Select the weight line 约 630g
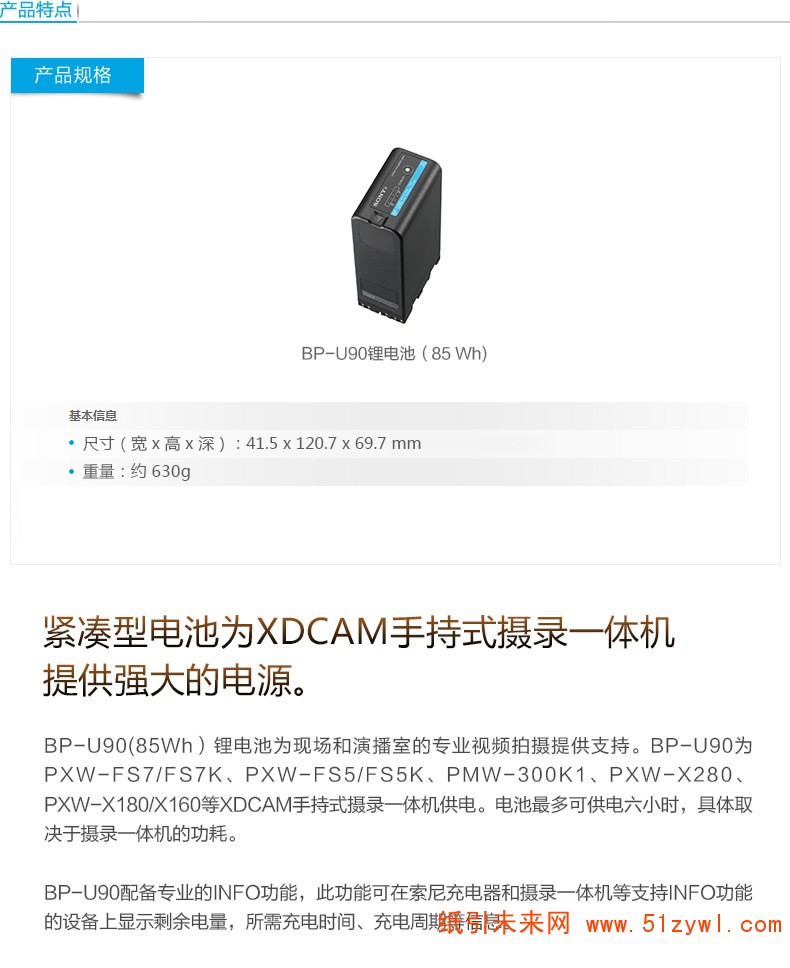Viewport: 790px width, 968px height. coord(136,472)
